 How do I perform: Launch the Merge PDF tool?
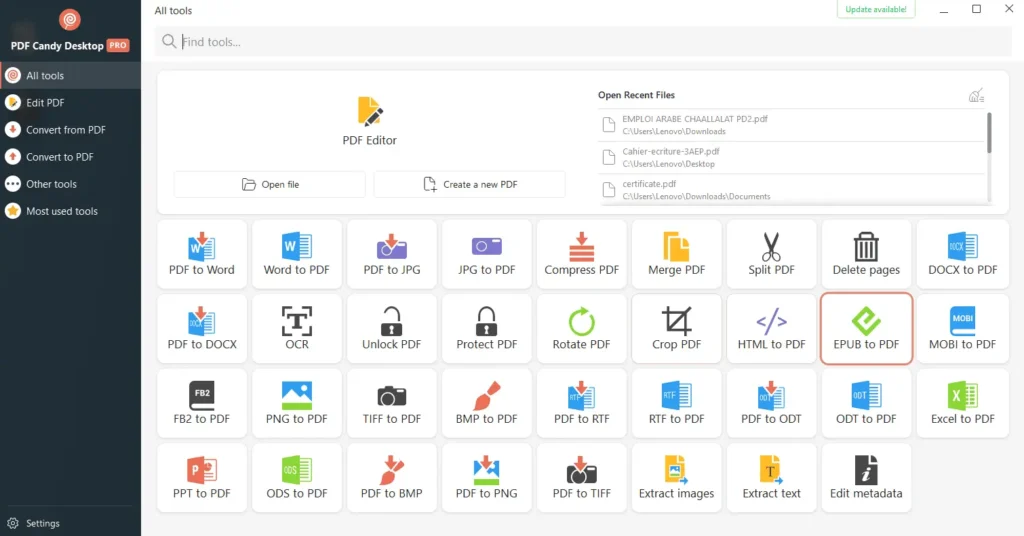point(676,254)
